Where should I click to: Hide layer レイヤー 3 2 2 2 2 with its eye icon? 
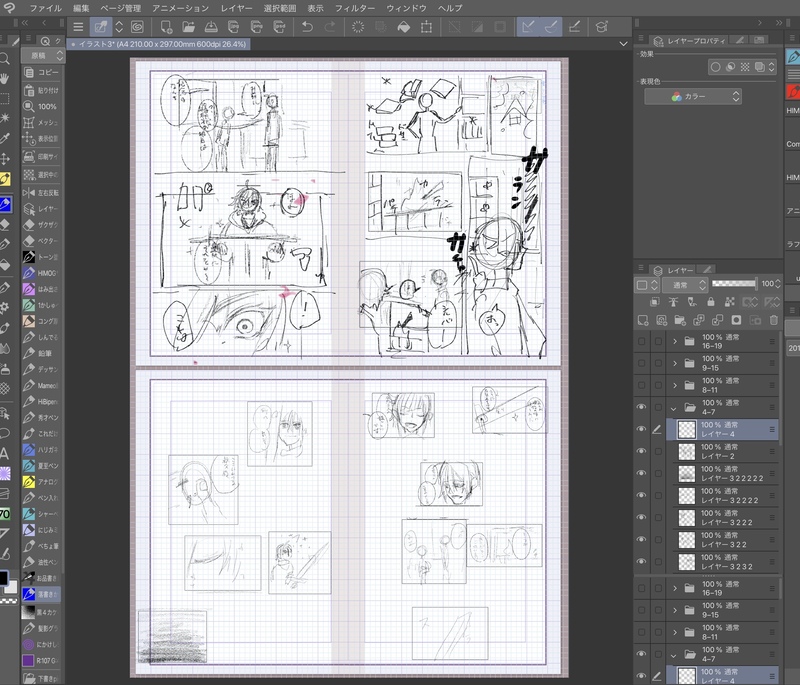pyautogui.click(x=641, y=495)
